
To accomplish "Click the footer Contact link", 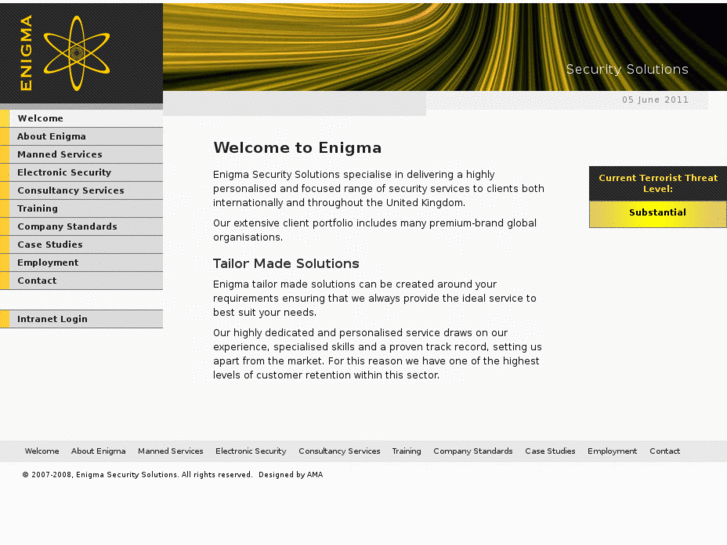I will pyautogui.click(x=664, y=451).
